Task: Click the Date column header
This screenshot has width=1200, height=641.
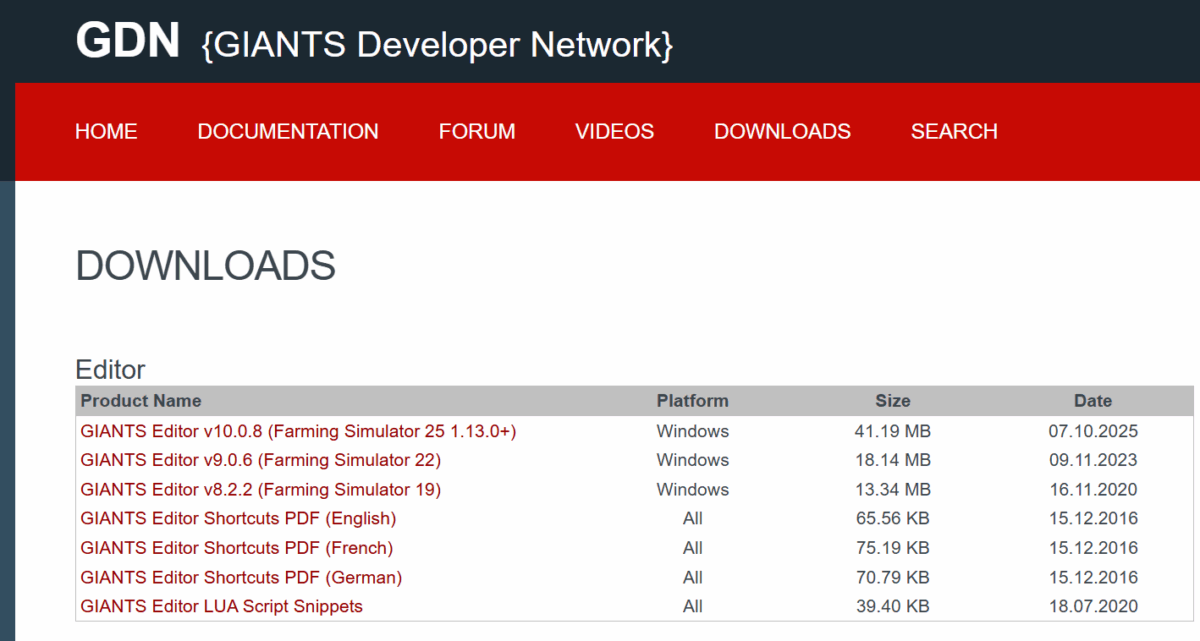Action: point(1092,401)
